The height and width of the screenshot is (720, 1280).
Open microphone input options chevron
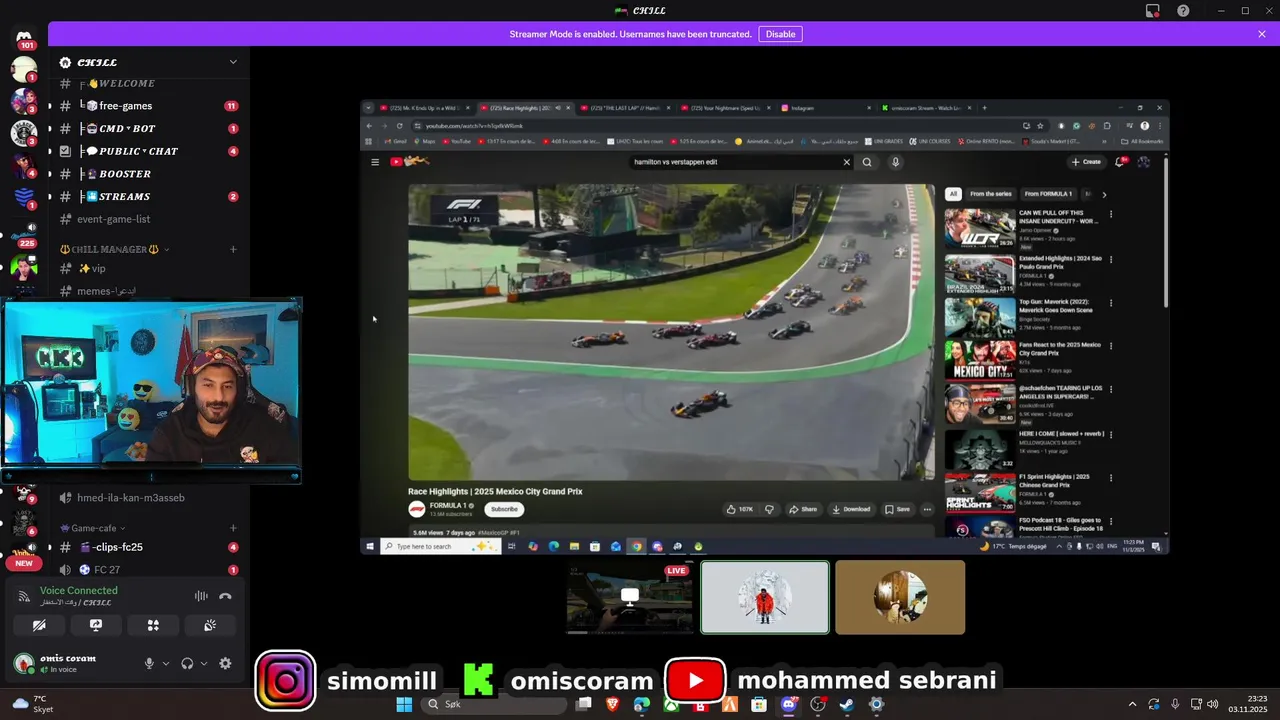166,663
